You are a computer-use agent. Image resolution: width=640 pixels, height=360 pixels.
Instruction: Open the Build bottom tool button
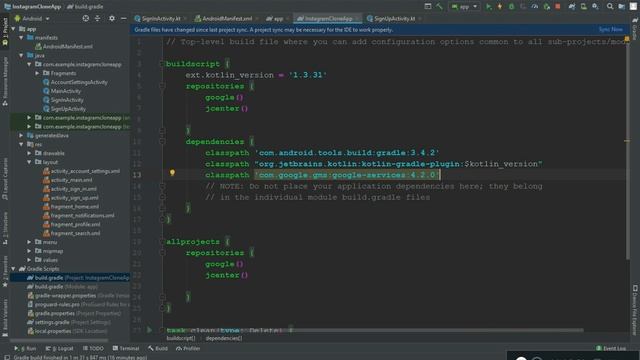158,349
